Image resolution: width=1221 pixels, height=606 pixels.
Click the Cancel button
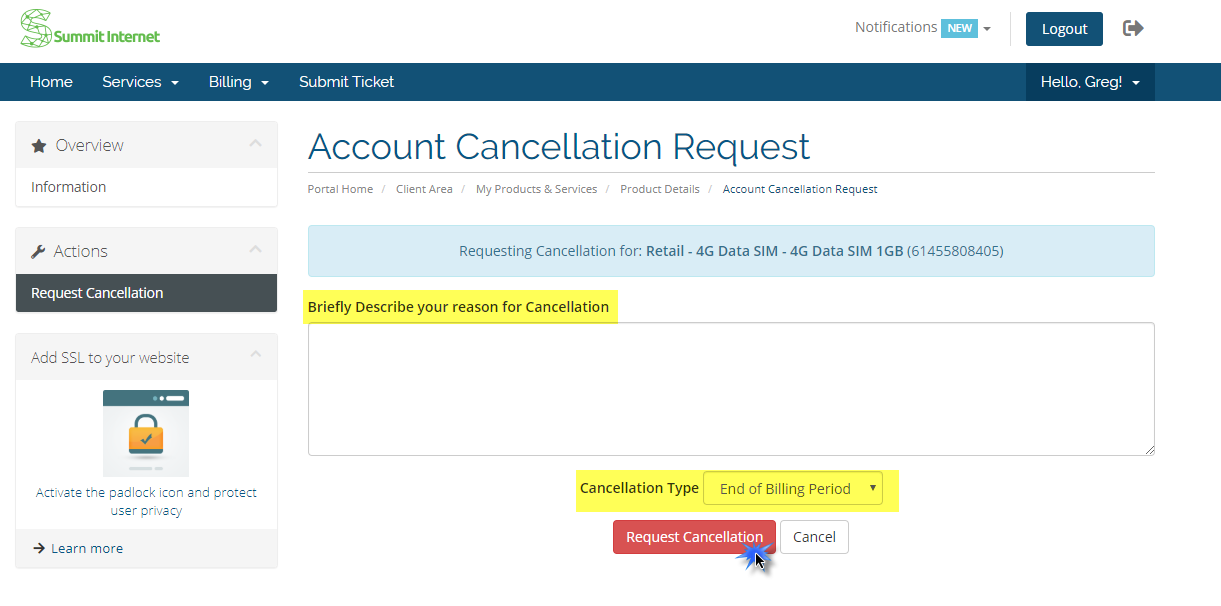pos(814,537)
